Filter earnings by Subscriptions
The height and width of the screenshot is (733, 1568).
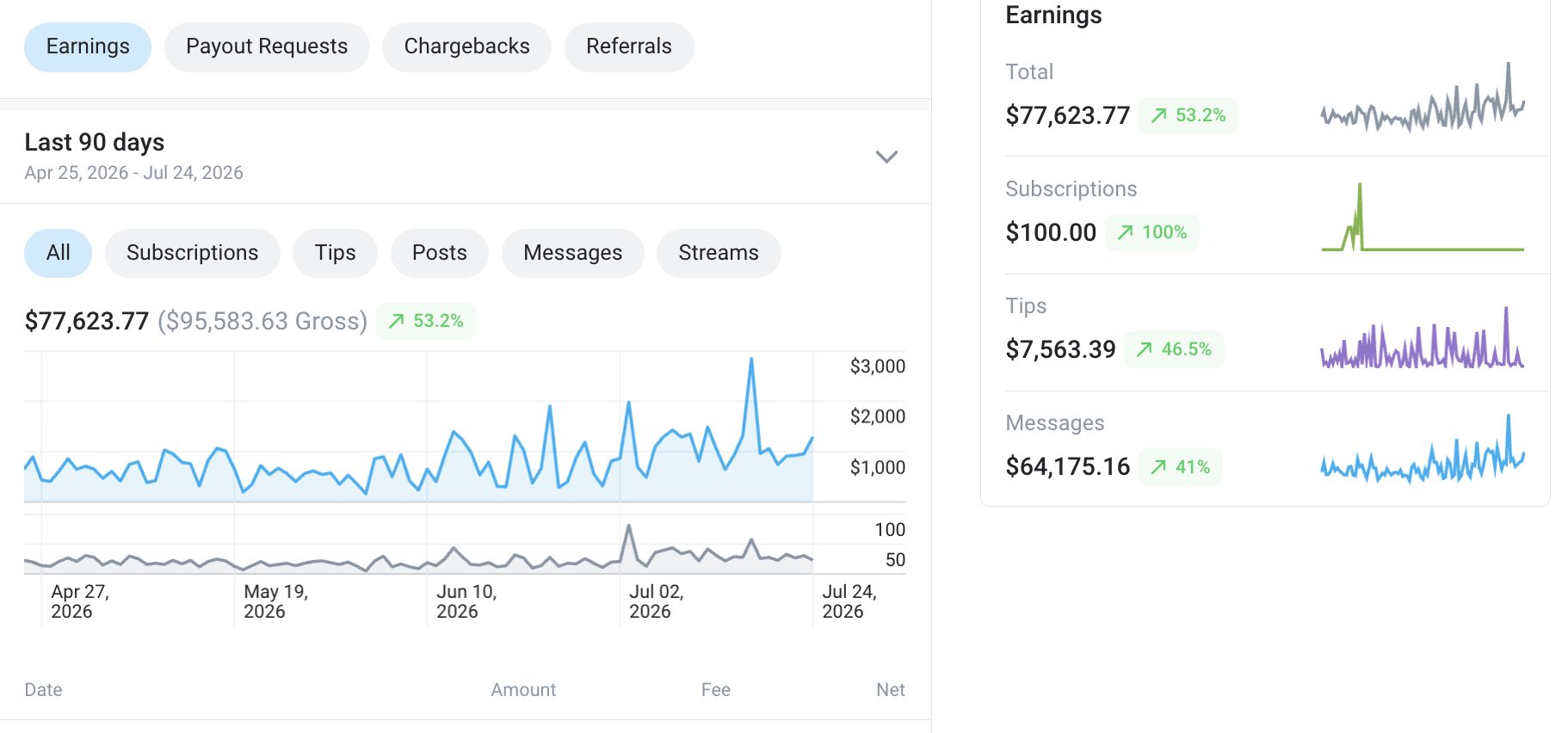point(193,253)
